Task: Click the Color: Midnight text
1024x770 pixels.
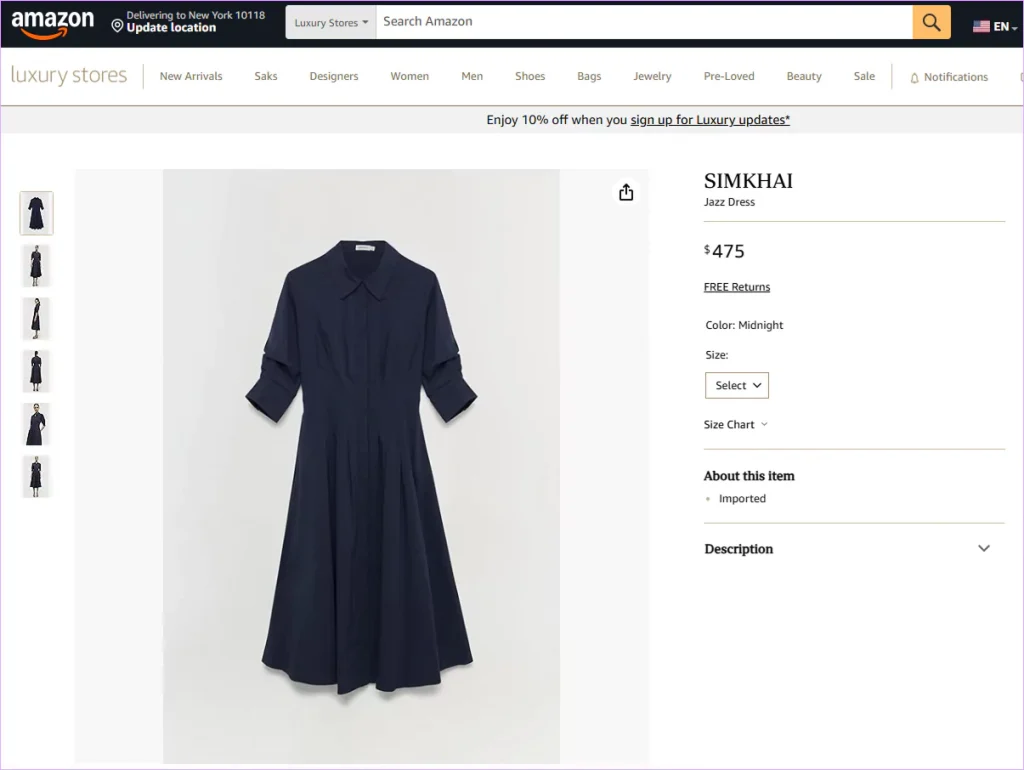Action: pos(744,325)
